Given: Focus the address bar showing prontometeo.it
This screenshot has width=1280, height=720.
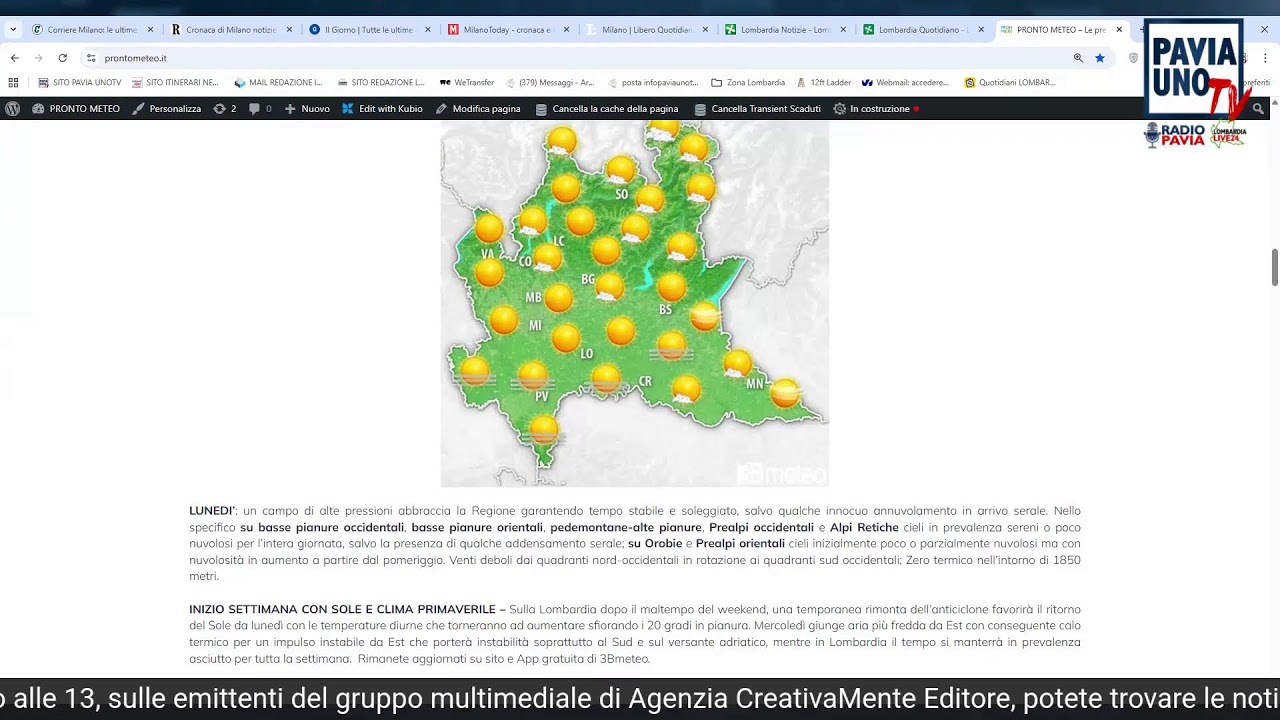Looking at the screenshot, I should click(580, 58).
